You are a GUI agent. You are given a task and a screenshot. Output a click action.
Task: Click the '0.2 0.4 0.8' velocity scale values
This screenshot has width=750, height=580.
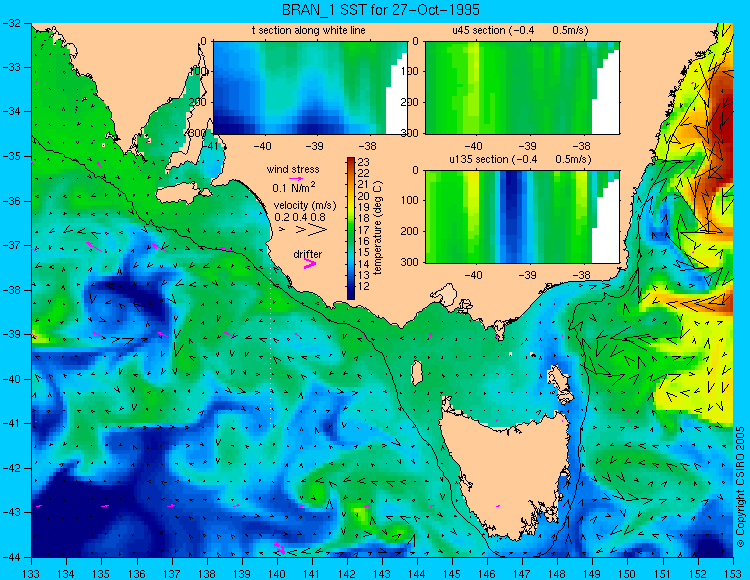(300, 217)
